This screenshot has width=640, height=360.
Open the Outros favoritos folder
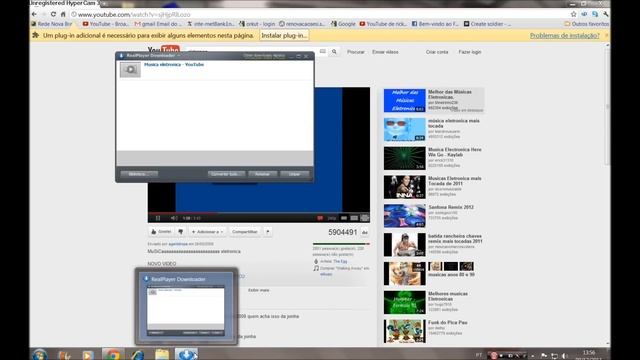(x=587, y=24)
